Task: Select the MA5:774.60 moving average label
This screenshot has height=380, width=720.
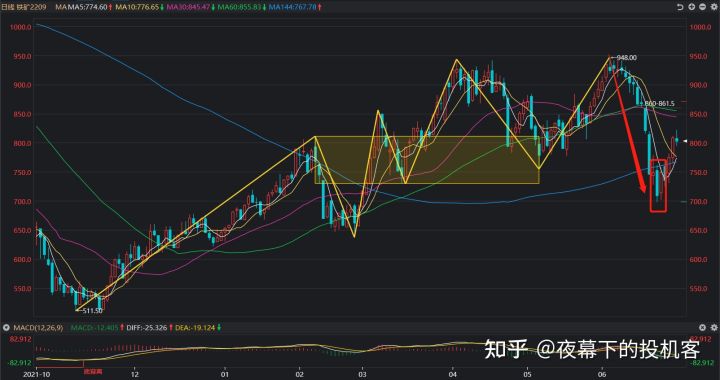Action: coord(87,7)
